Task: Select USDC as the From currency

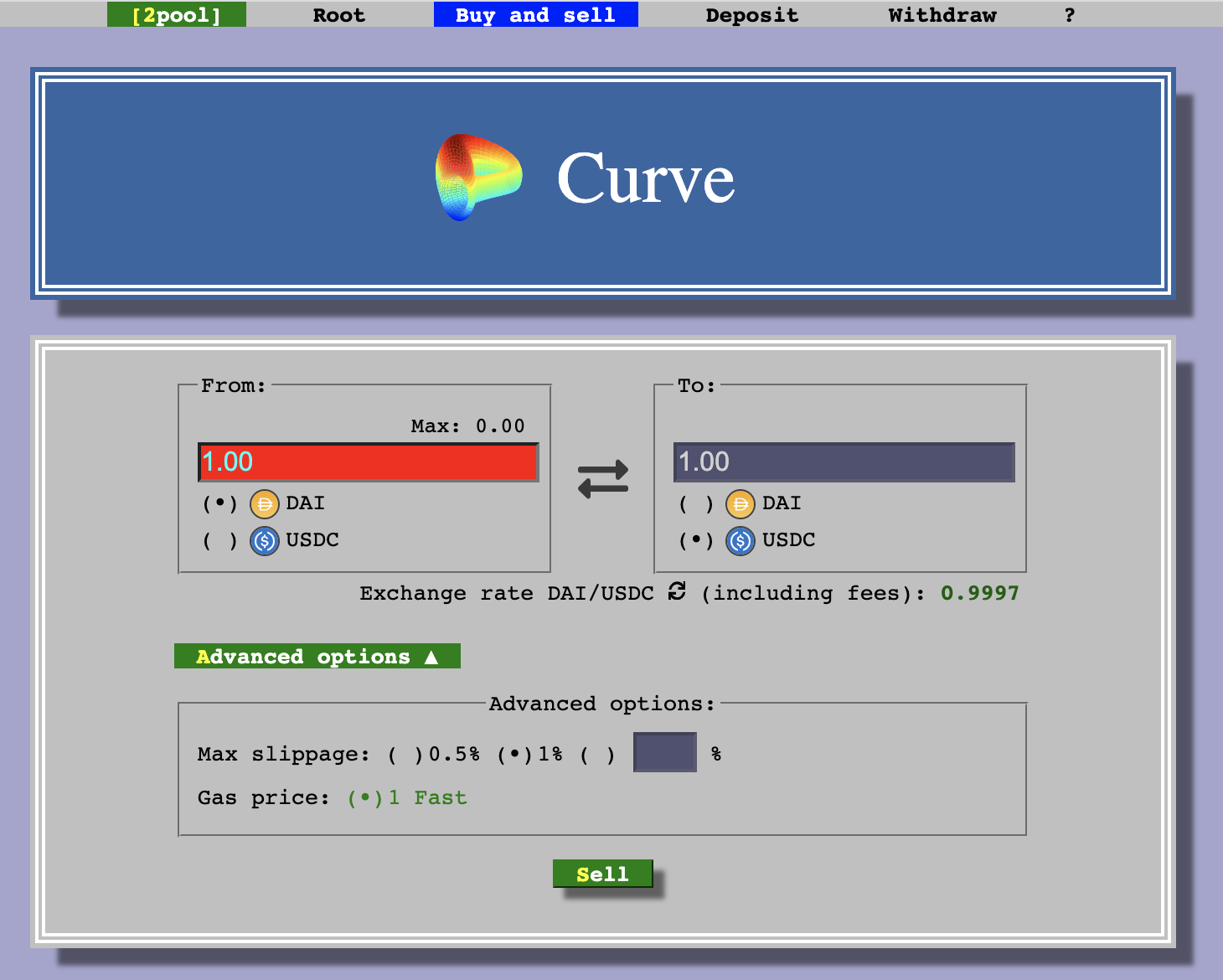Action: click(218, 540)
